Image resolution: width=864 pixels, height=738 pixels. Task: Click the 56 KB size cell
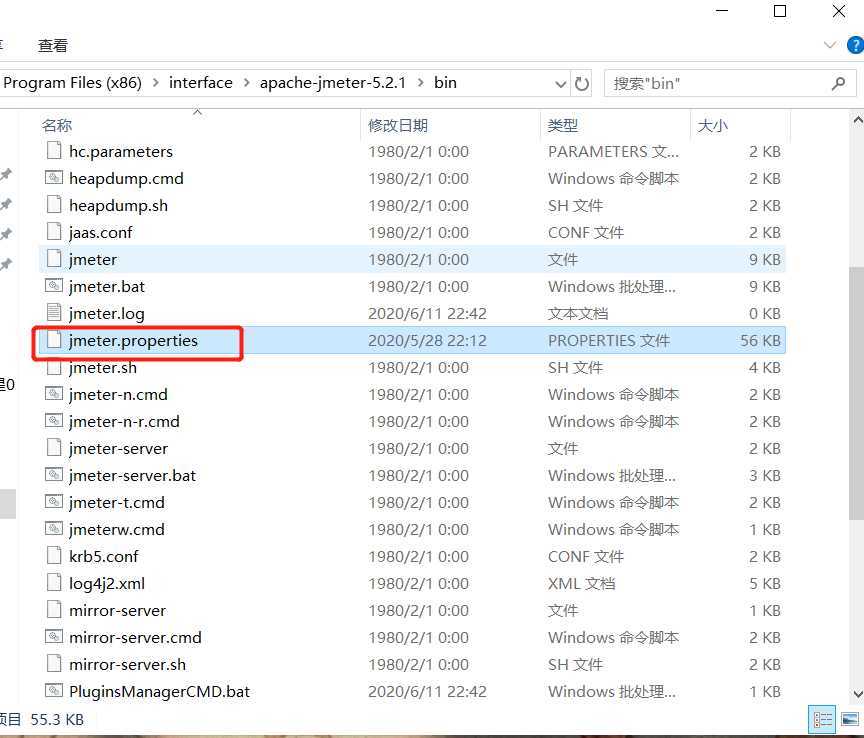click(x=760, y=340)
